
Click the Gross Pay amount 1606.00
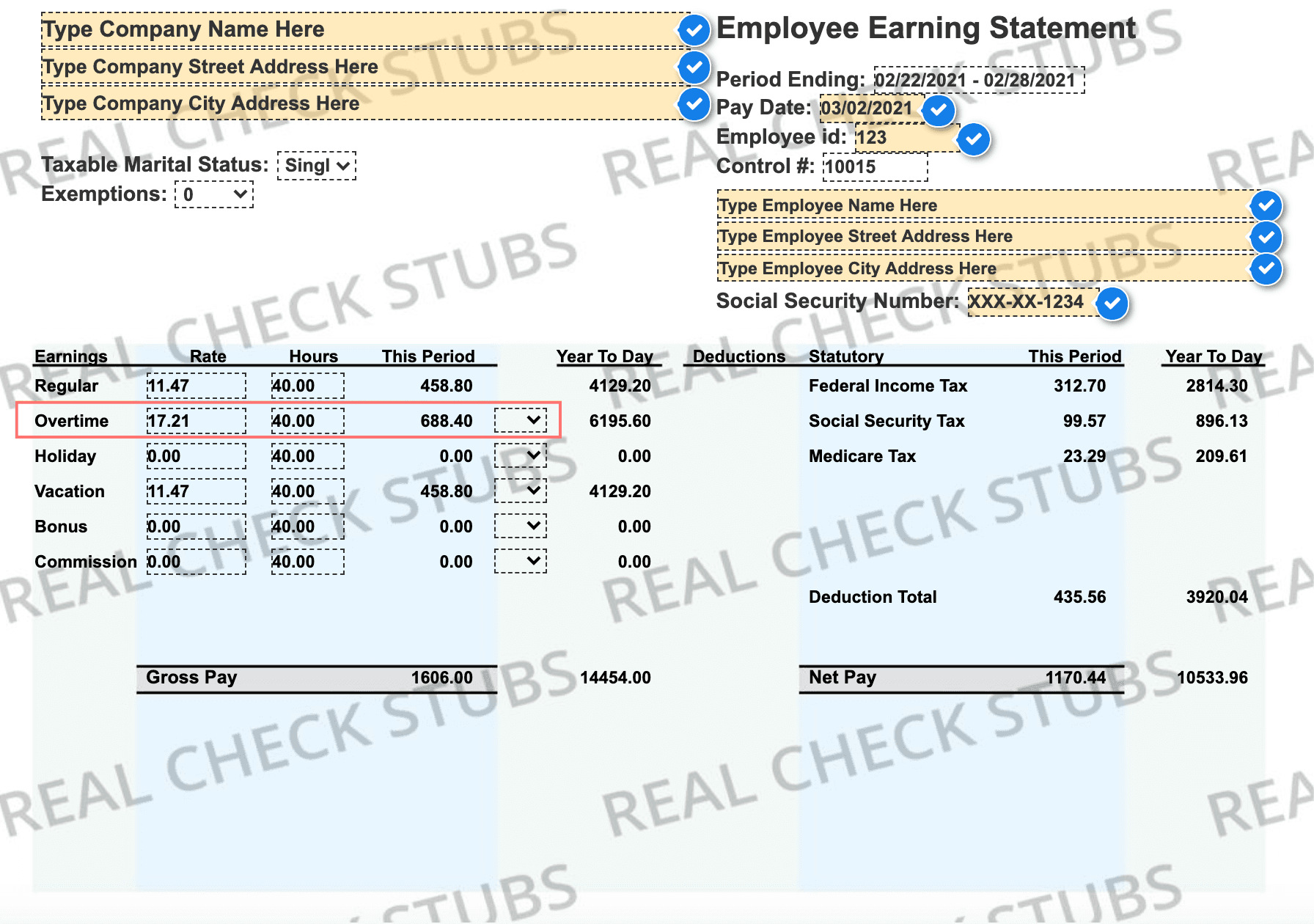point(441,678)
